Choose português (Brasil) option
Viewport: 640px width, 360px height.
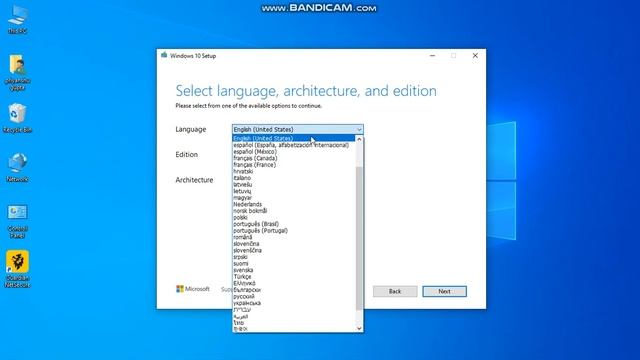(294, 224)
